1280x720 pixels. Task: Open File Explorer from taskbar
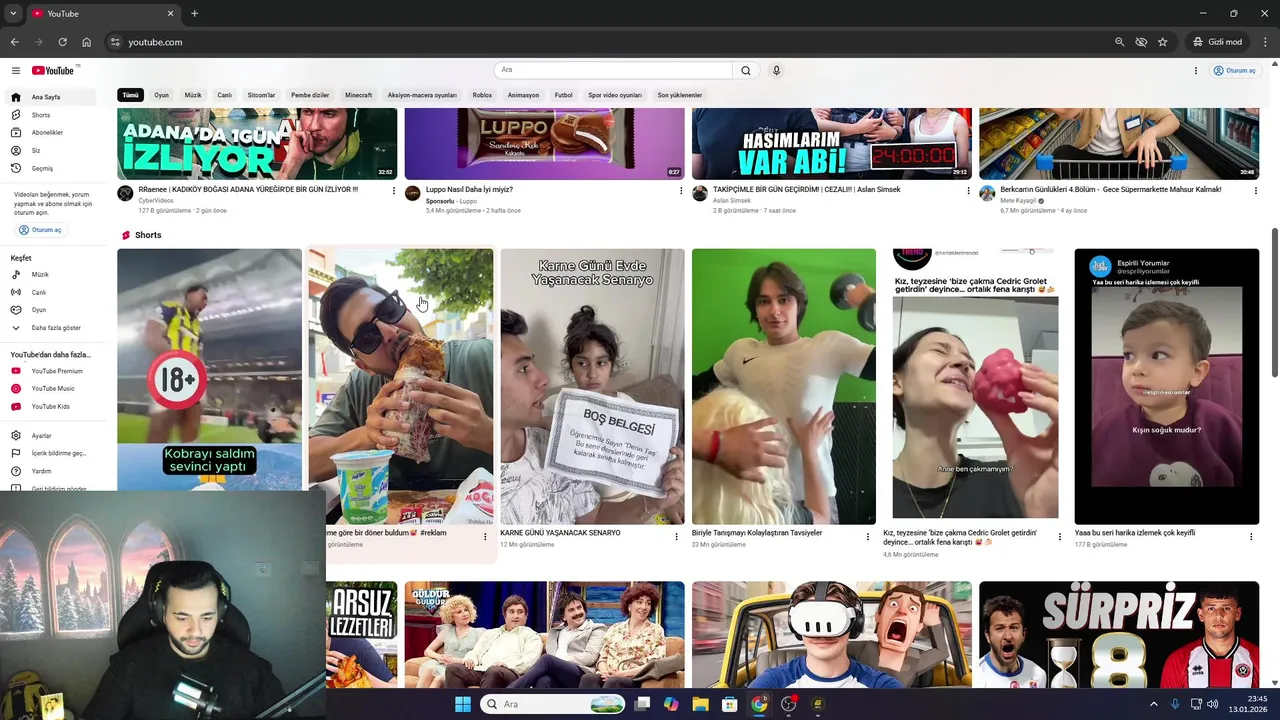700,704
